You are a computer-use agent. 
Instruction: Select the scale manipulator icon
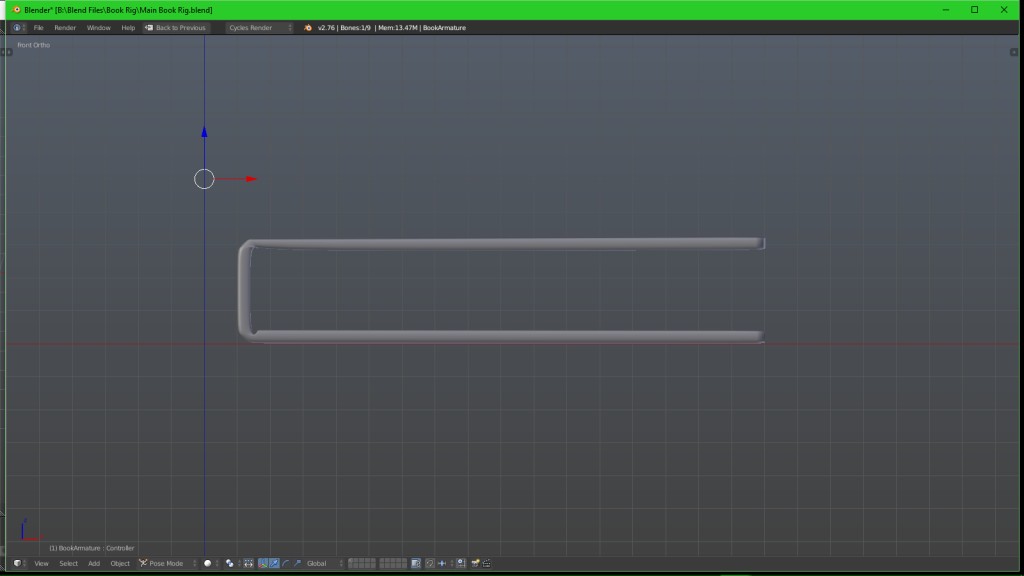tap(297, 563)
